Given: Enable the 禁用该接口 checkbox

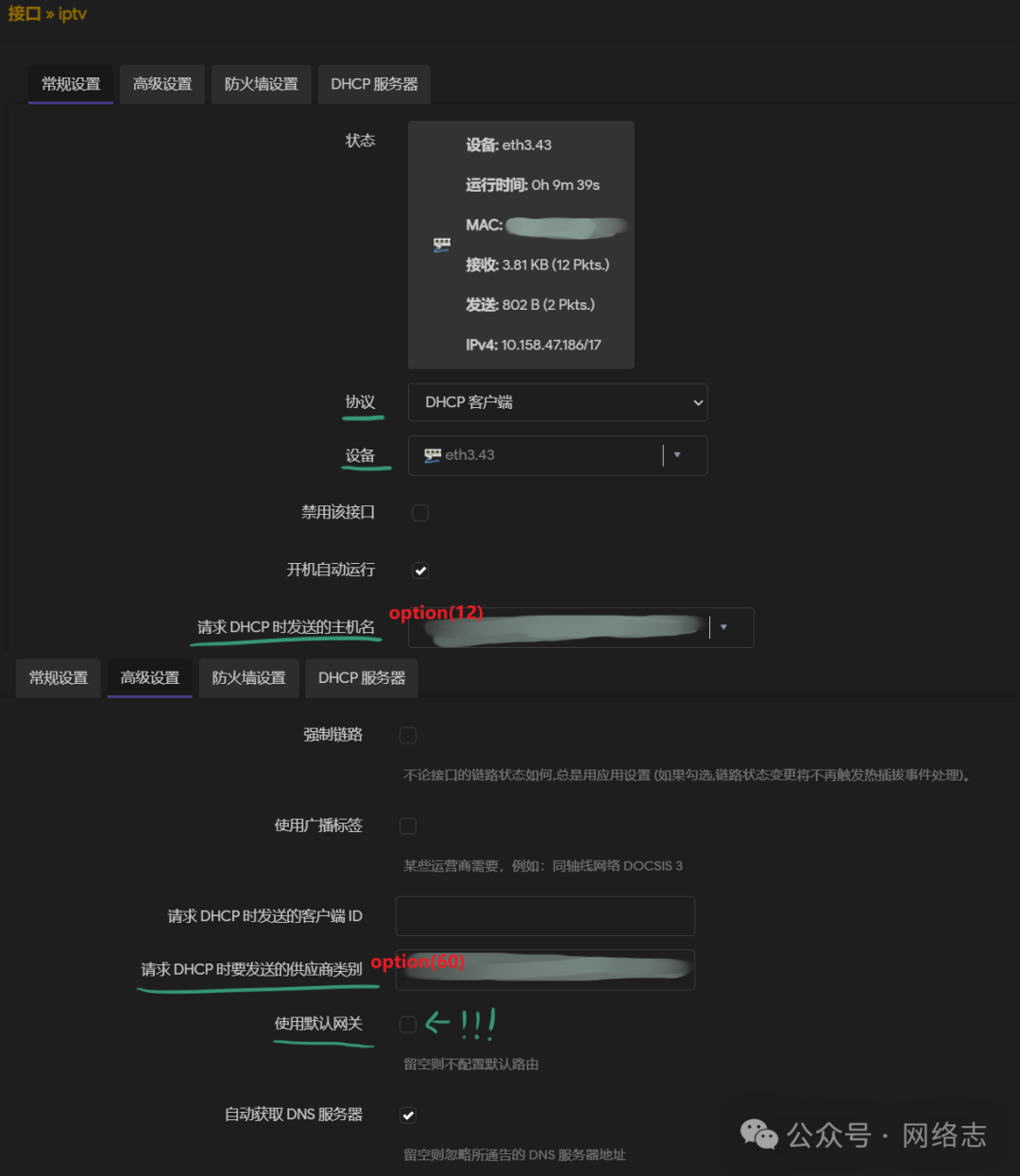Looking at the screenshot, I should point(419,512).
